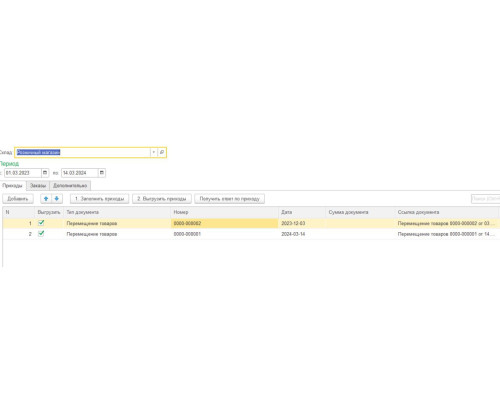Click the 2. Выгрузить приходы button
This screenshot has width=500, height=400.
162,199
